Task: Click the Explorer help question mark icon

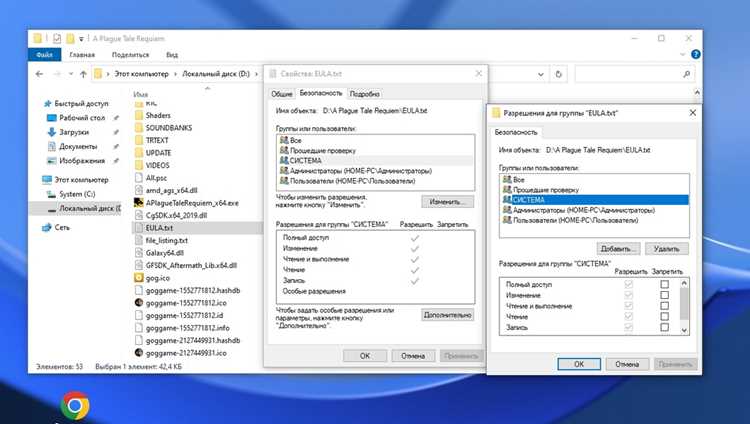Action: coord(696,55)
